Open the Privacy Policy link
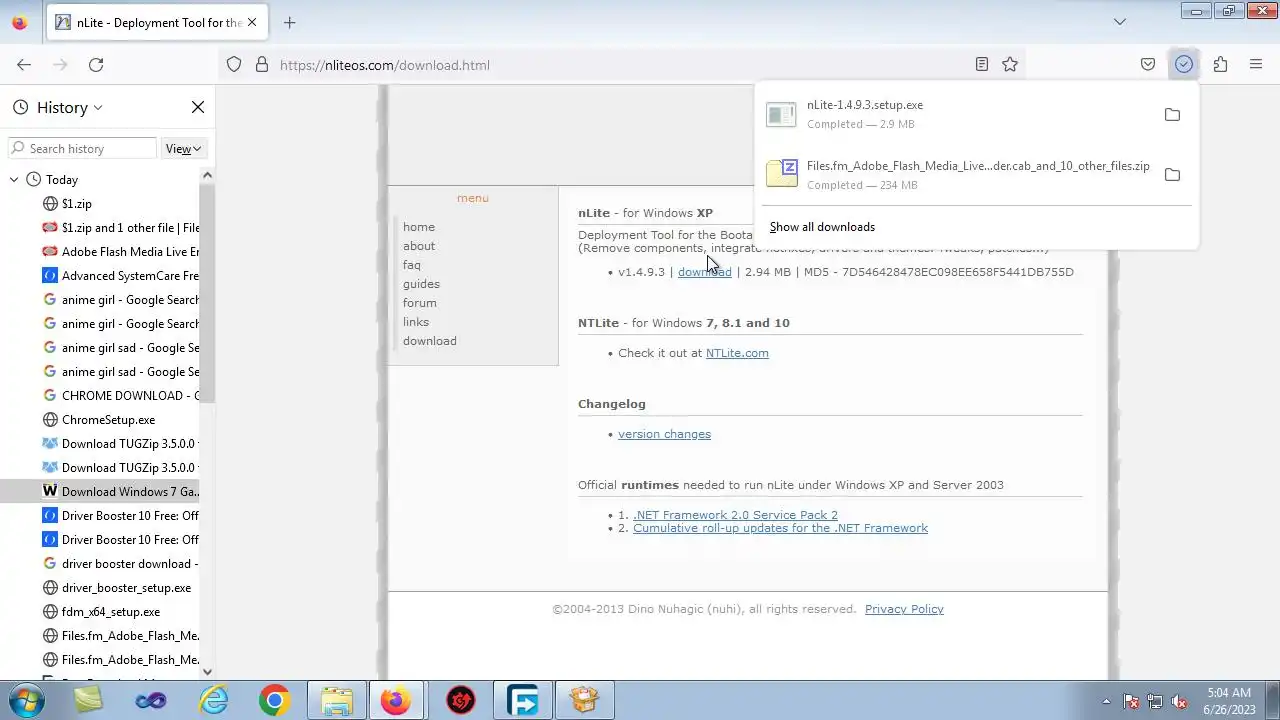Image resolution: width=1280 pixels, height=720 pixels. point(904,609)
